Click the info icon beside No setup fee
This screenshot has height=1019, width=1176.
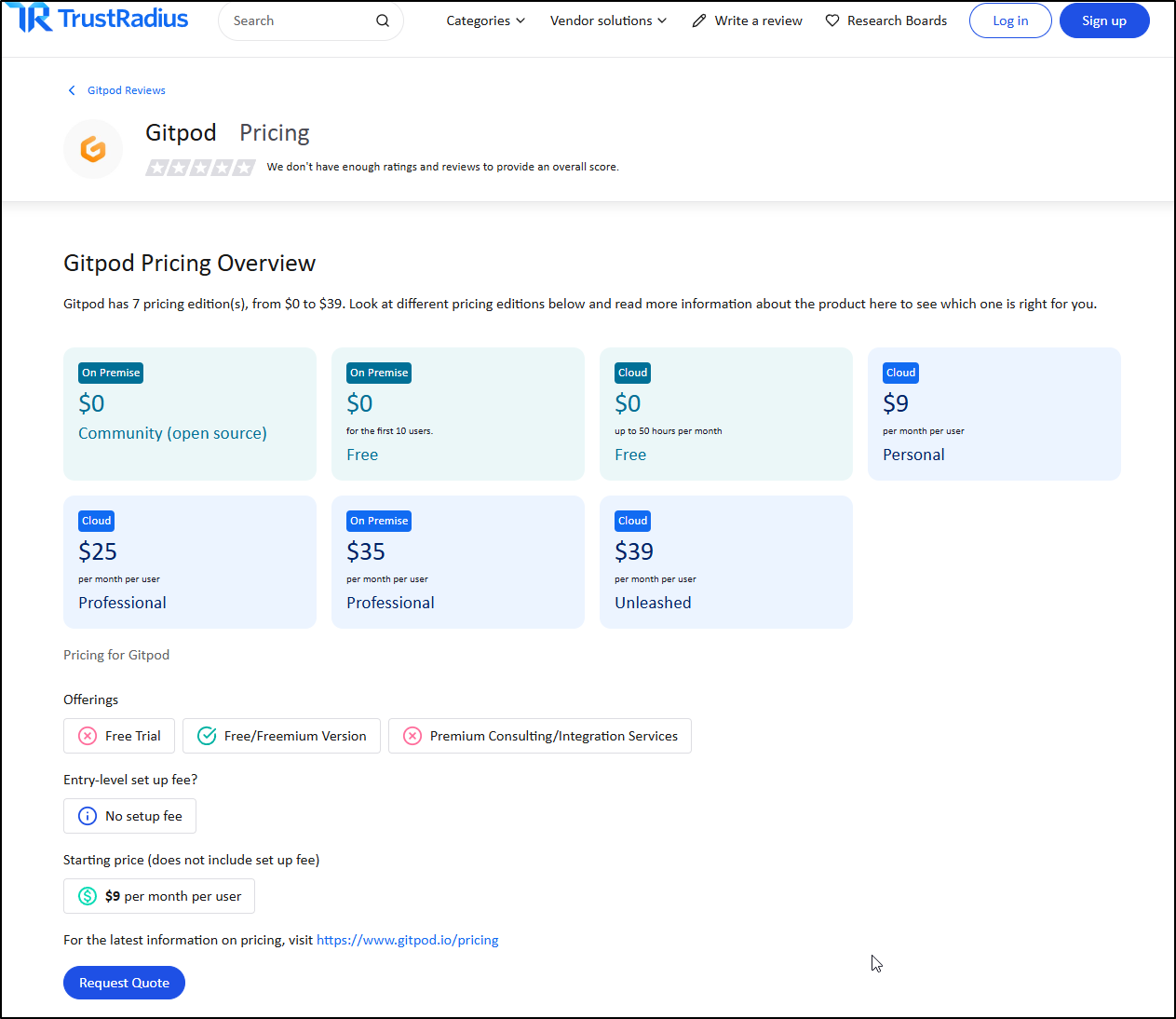(88, 816)
